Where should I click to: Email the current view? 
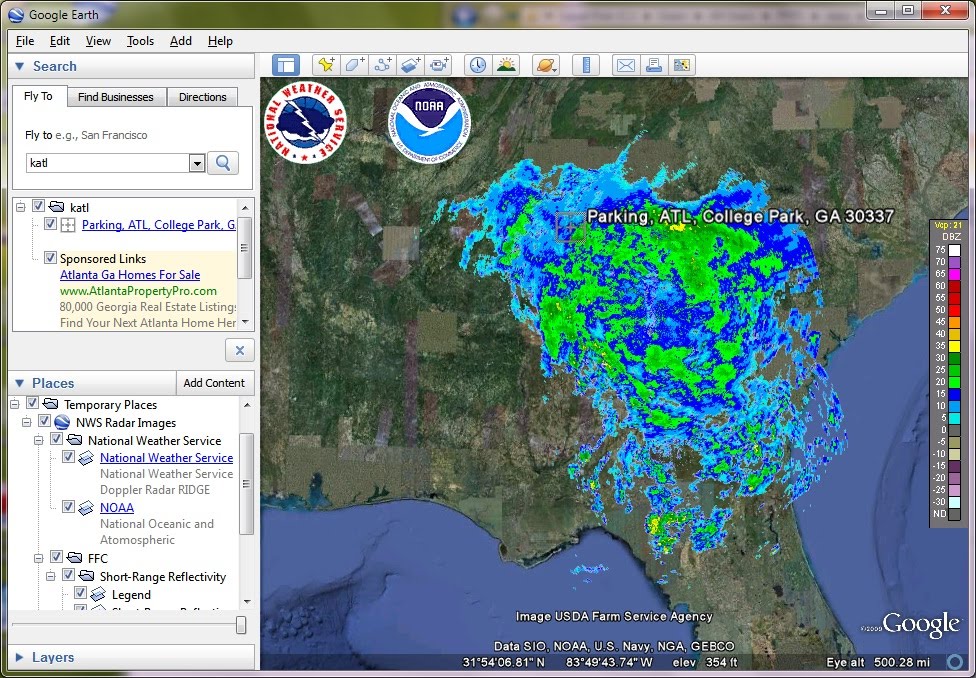pos(624,64)
